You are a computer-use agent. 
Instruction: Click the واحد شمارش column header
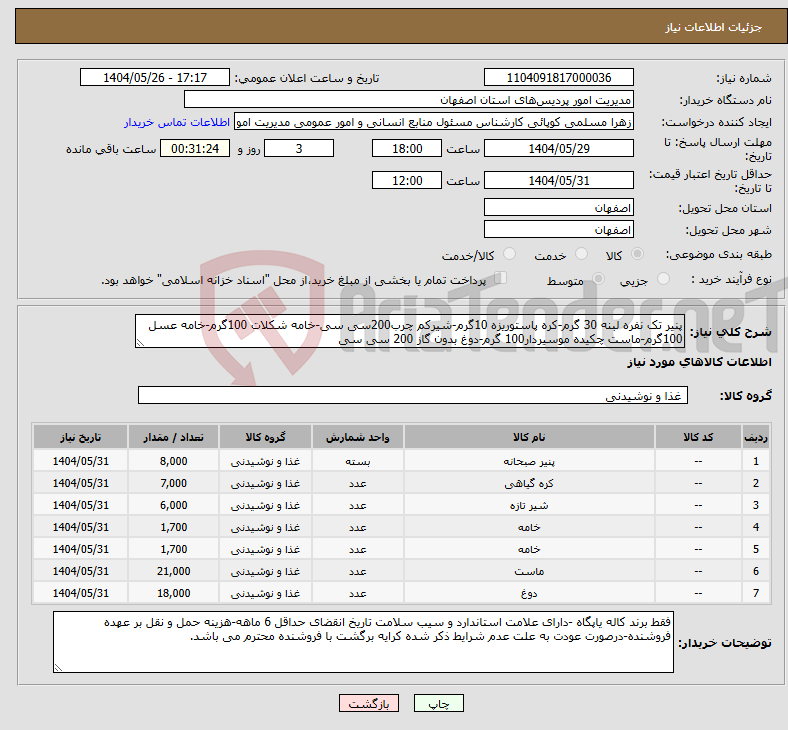[x=357, y=437]
